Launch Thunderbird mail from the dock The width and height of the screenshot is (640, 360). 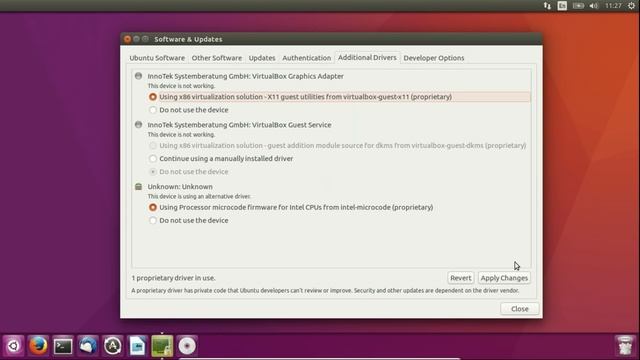(x=88, y=346)
